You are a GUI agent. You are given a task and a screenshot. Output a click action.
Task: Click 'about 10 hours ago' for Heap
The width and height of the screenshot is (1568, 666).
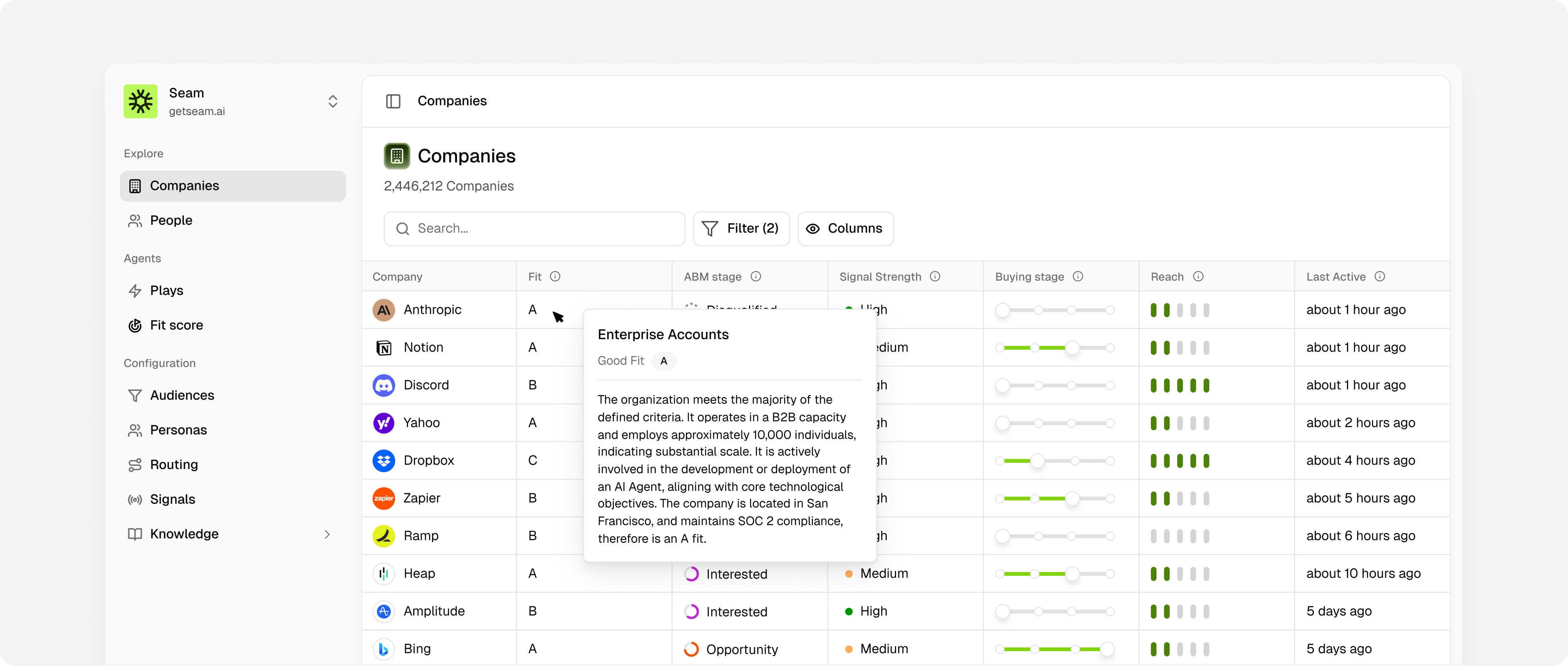click(1363, 574)
